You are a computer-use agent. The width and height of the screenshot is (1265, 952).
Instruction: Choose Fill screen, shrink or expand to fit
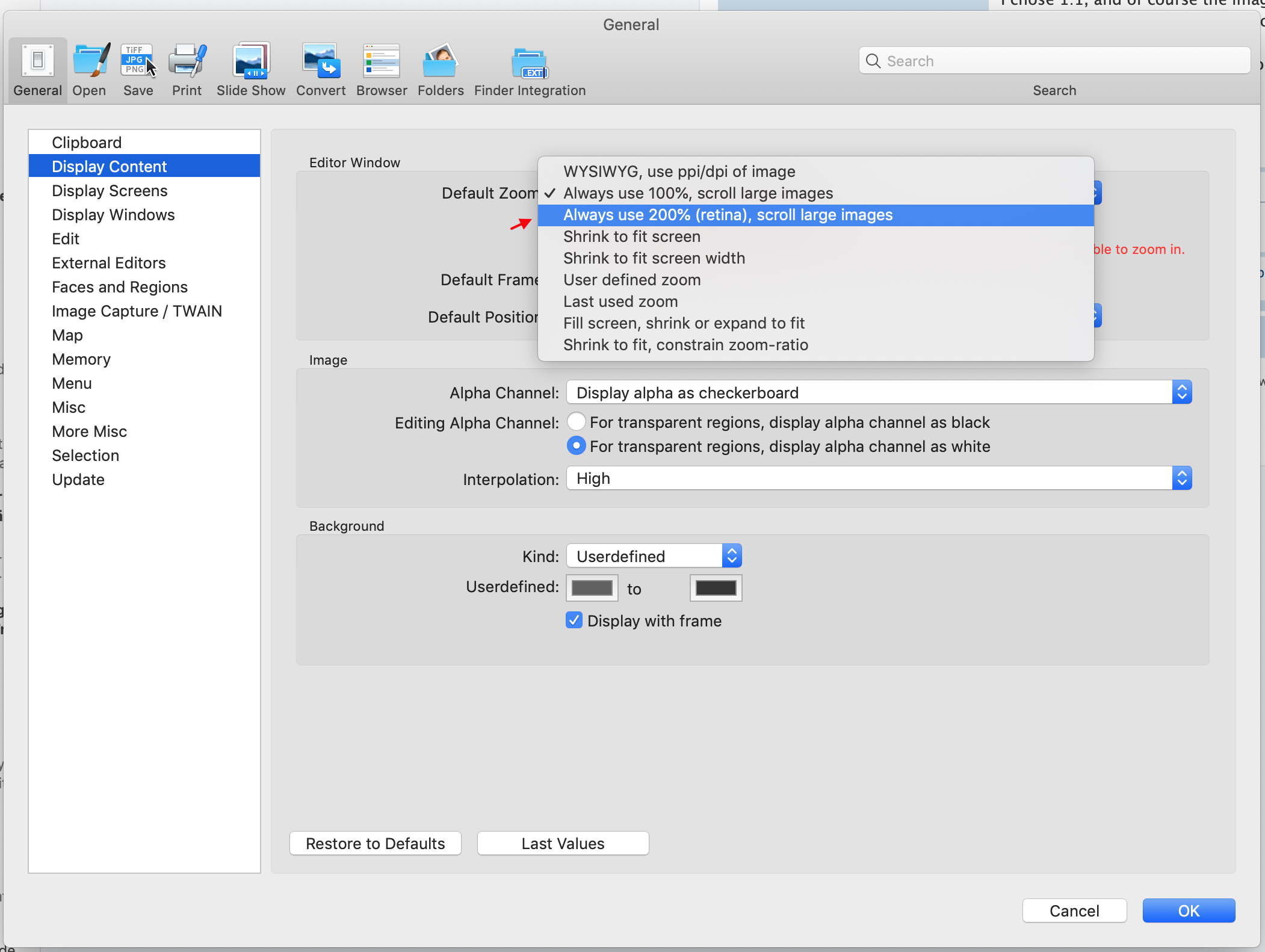click(816, 323)
